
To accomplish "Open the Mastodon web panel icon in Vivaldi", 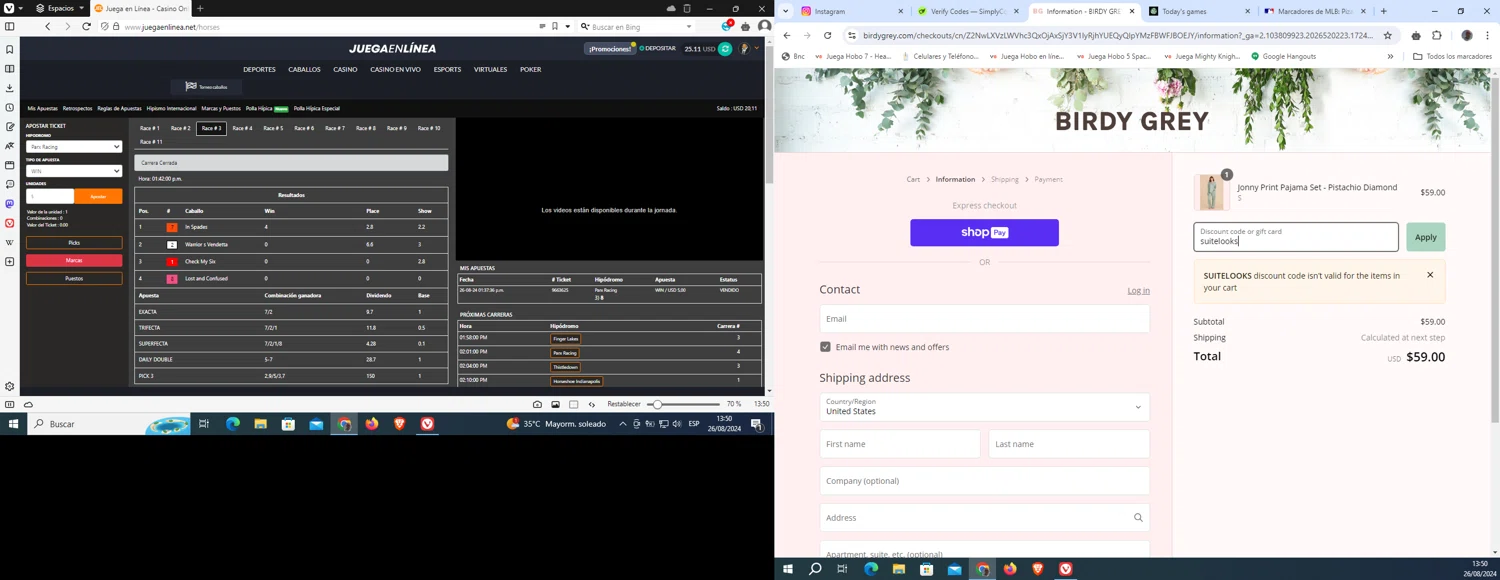I will tap(10, 204).
